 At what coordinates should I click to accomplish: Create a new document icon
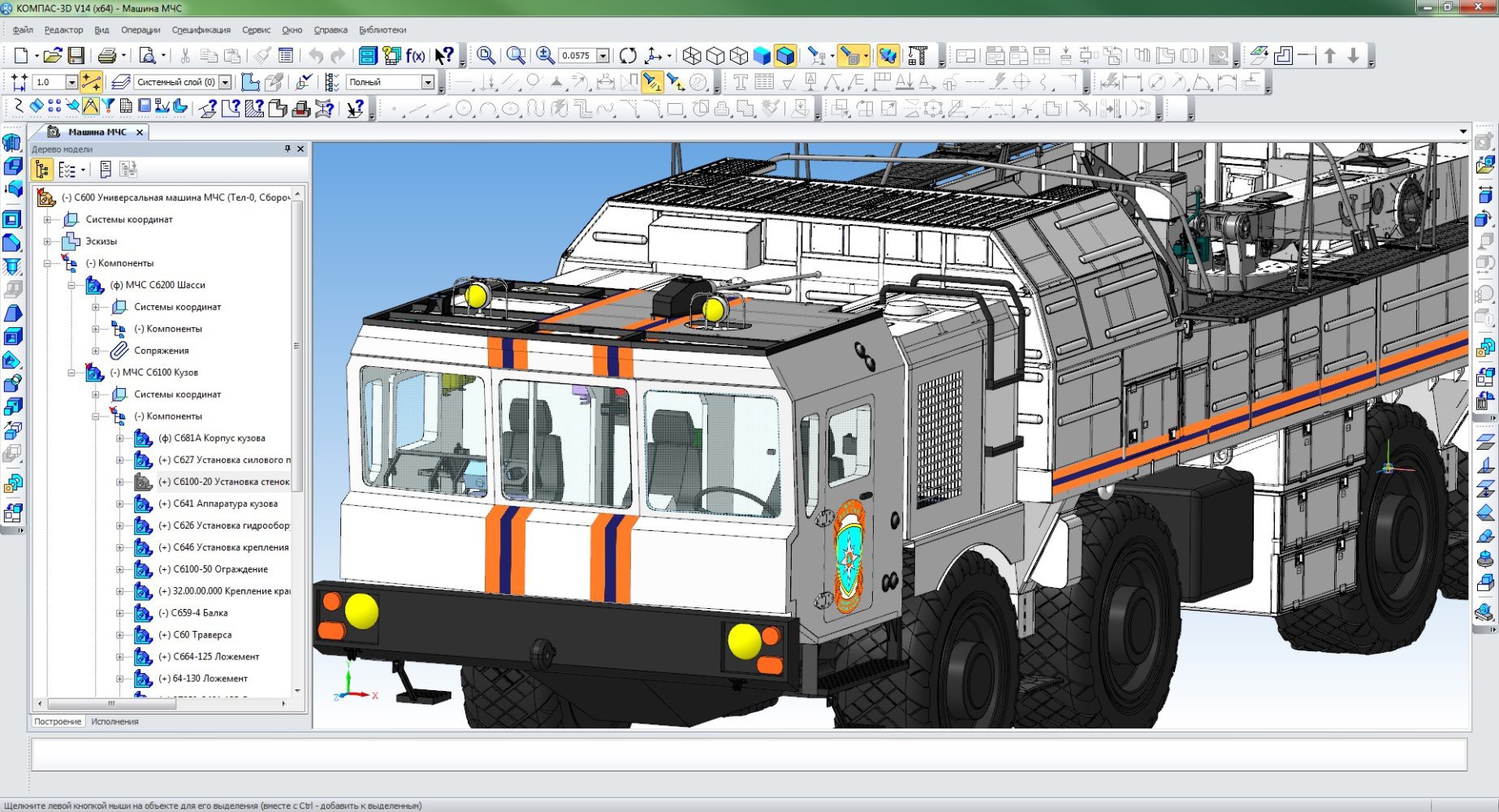21,55
